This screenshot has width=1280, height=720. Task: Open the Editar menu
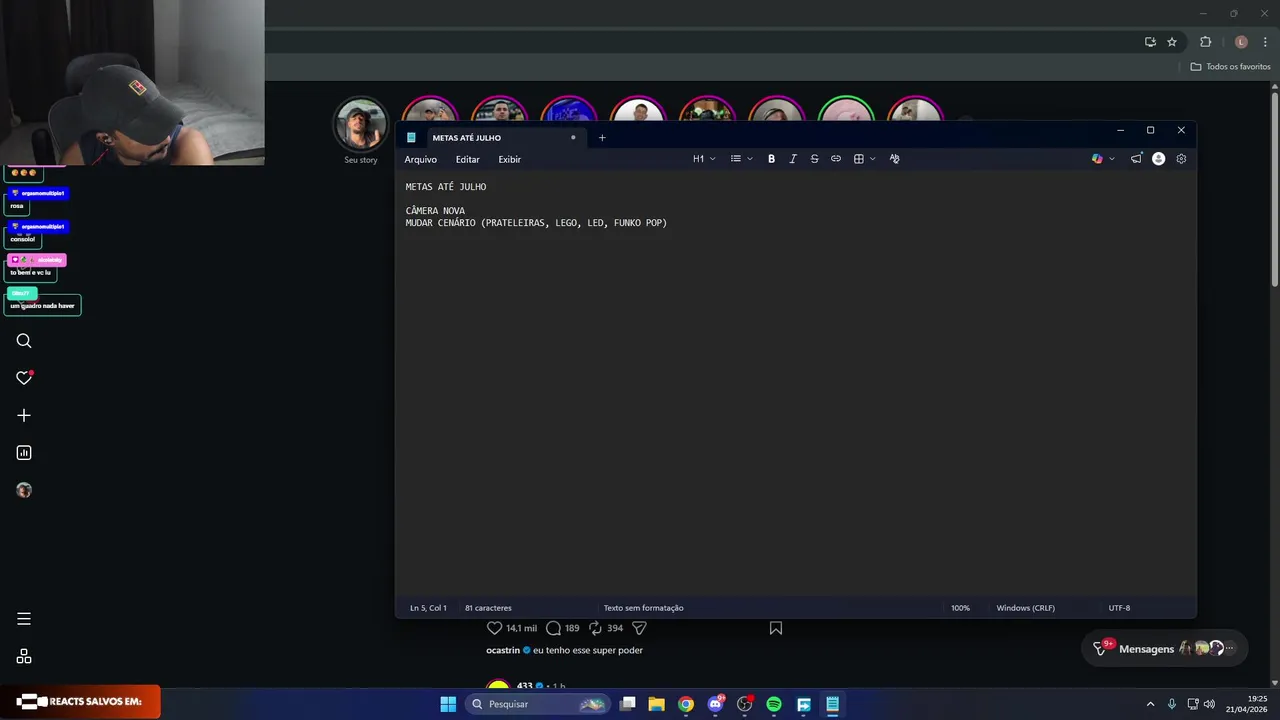[x=467, y=159]
